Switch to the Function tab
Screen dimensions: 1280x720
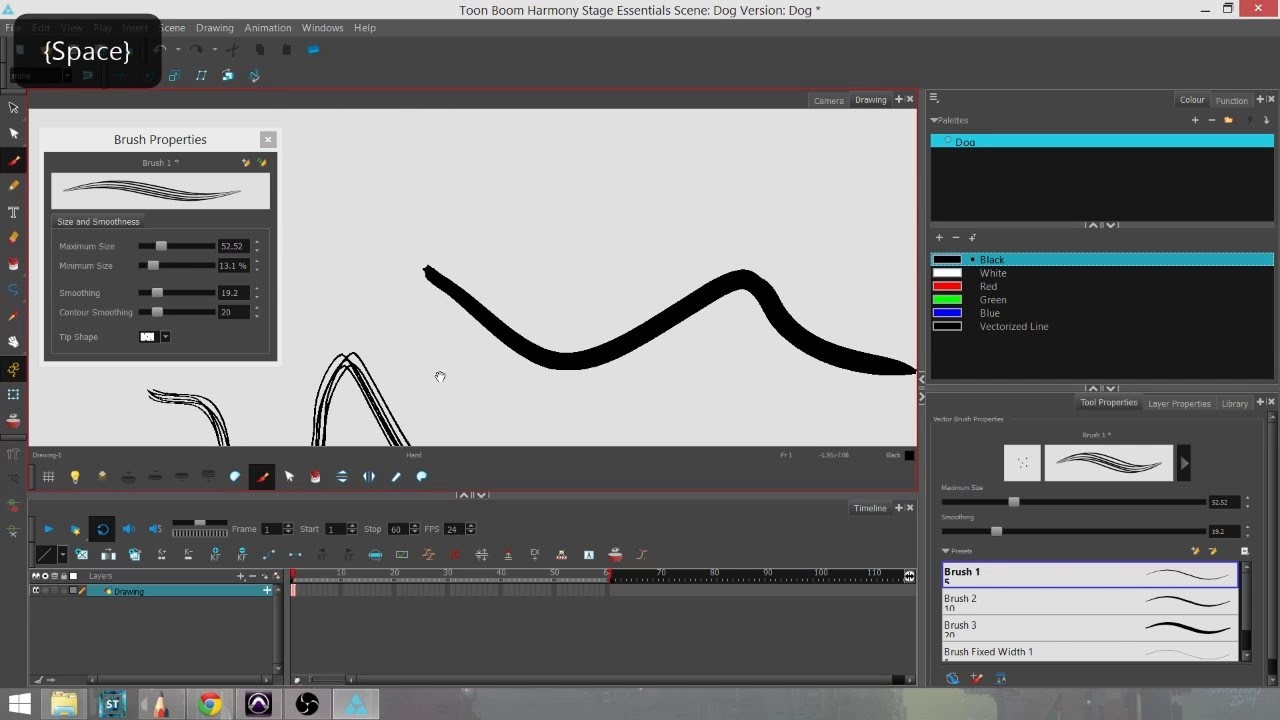(x=1231, y=100)
